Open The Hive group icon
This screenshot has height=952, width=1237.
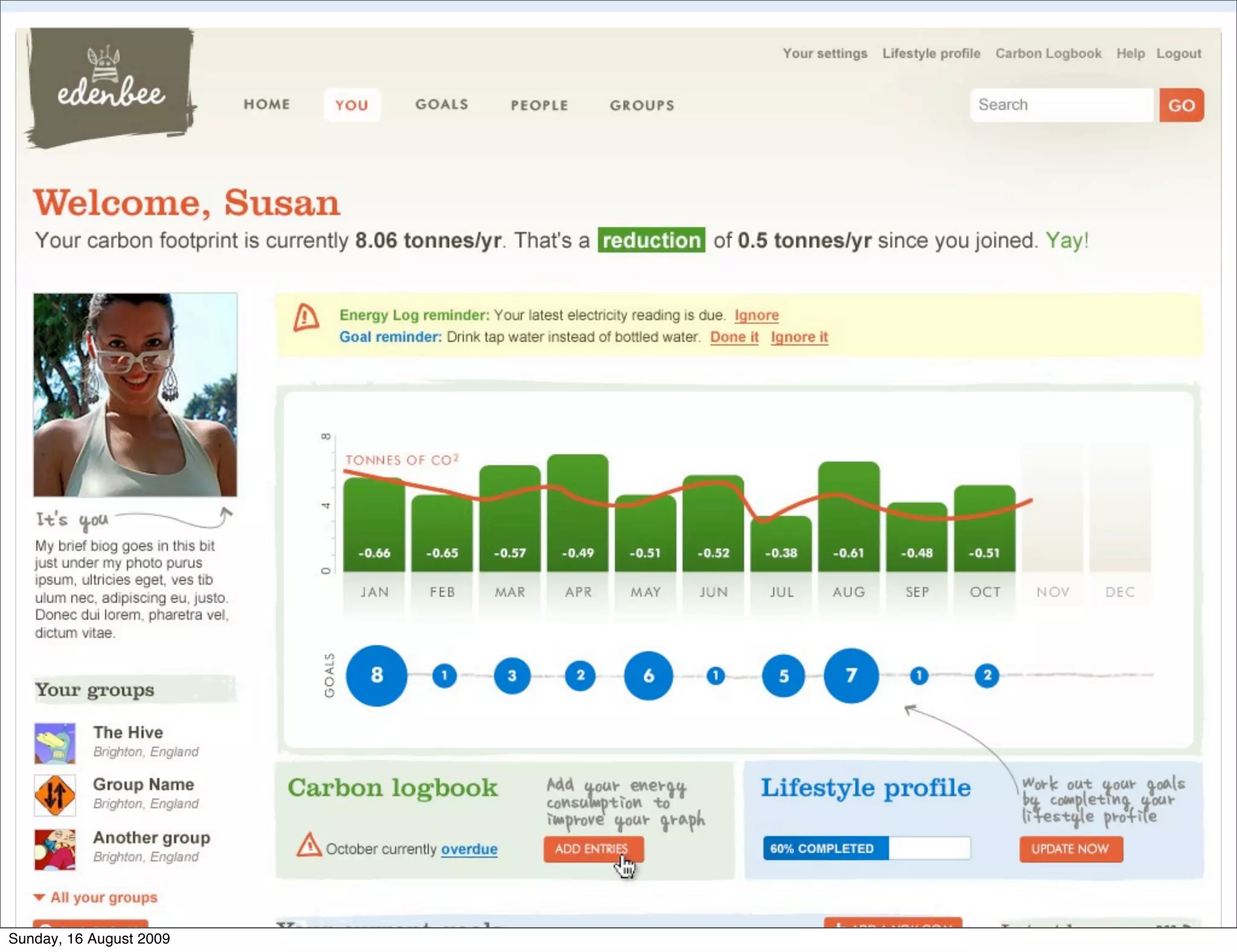(55, 743)
